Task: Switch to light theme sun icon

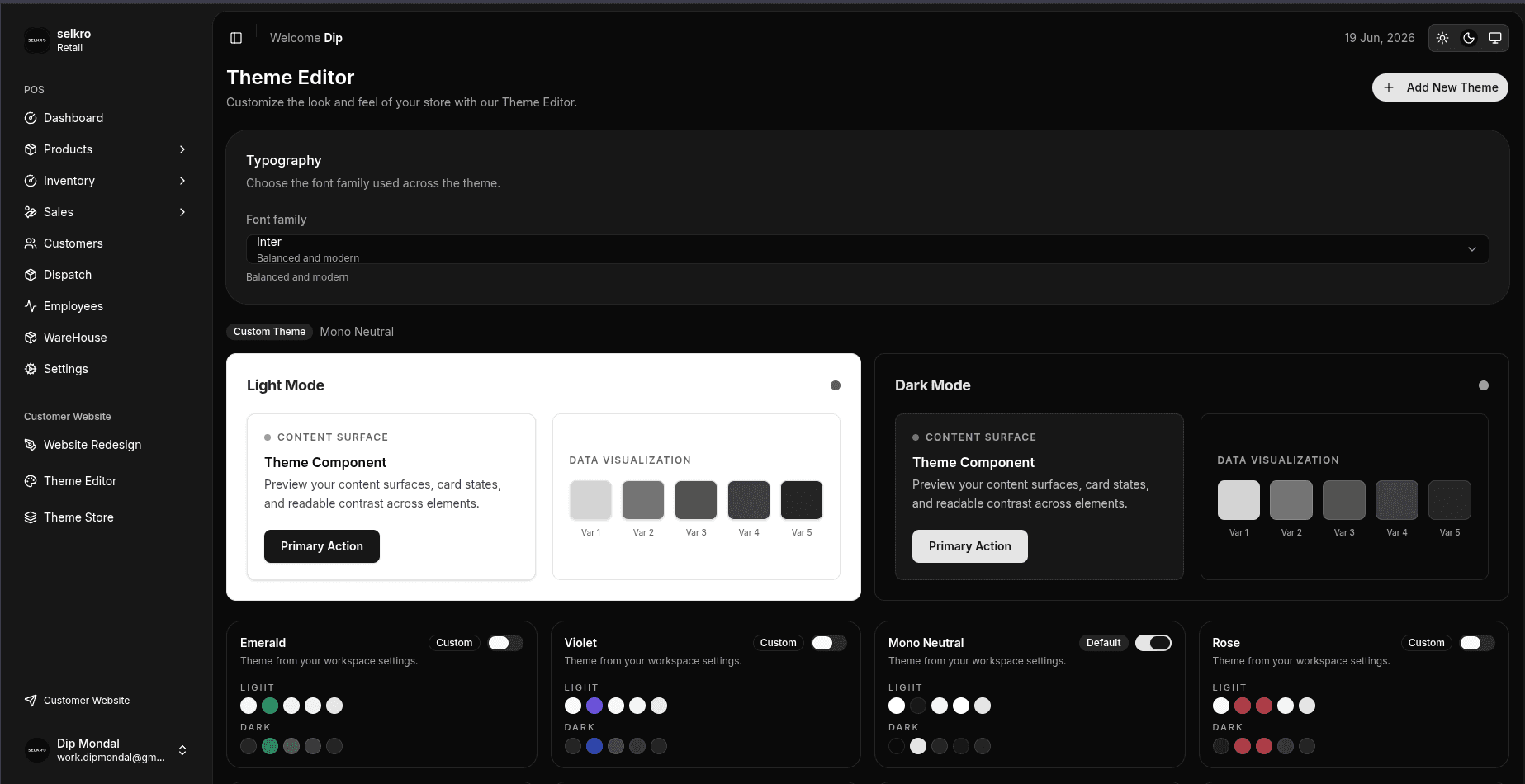Action: [1442, 38]
